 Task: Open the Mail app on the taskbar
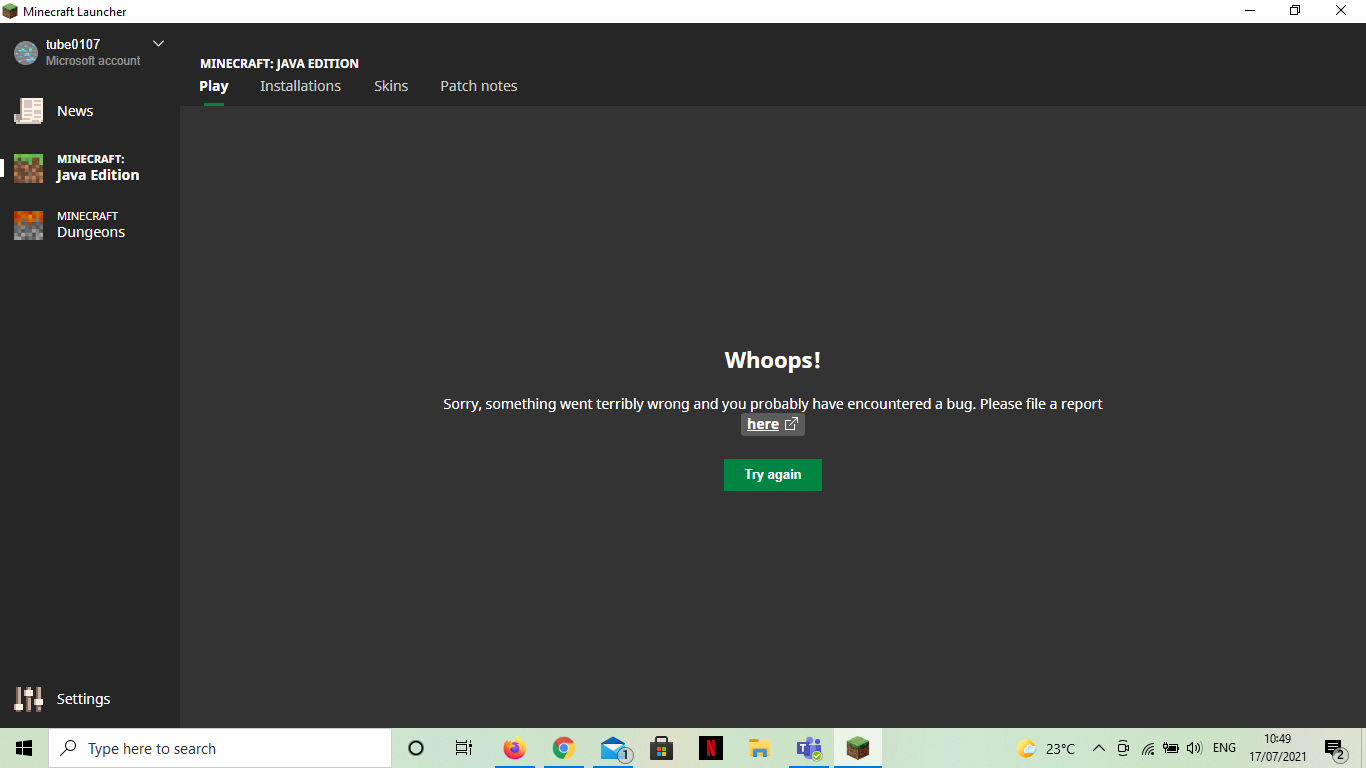pos(613,748)
